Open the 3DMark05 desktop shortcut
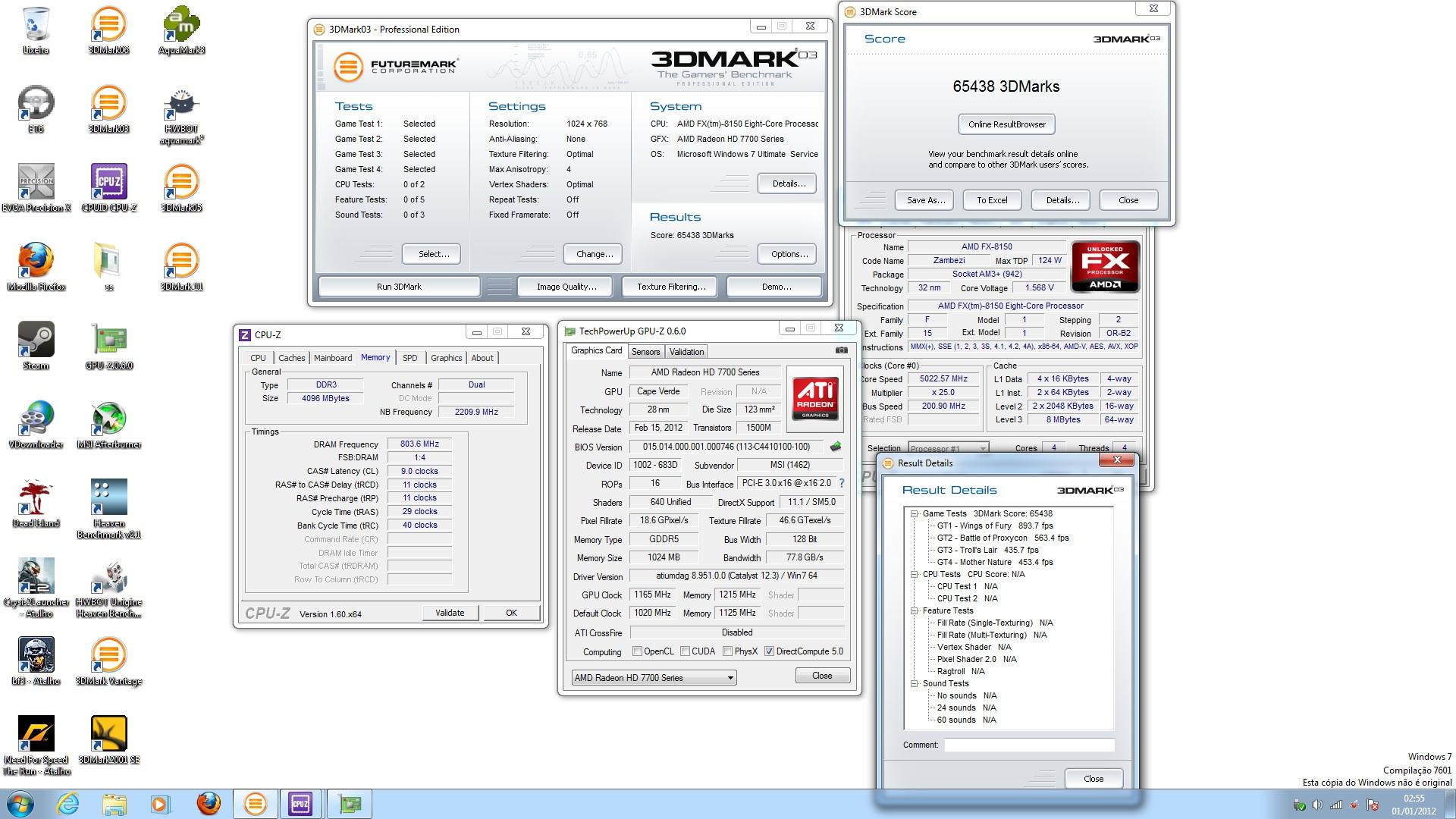Screen dimensions: 1456x819 coord(181,188)
